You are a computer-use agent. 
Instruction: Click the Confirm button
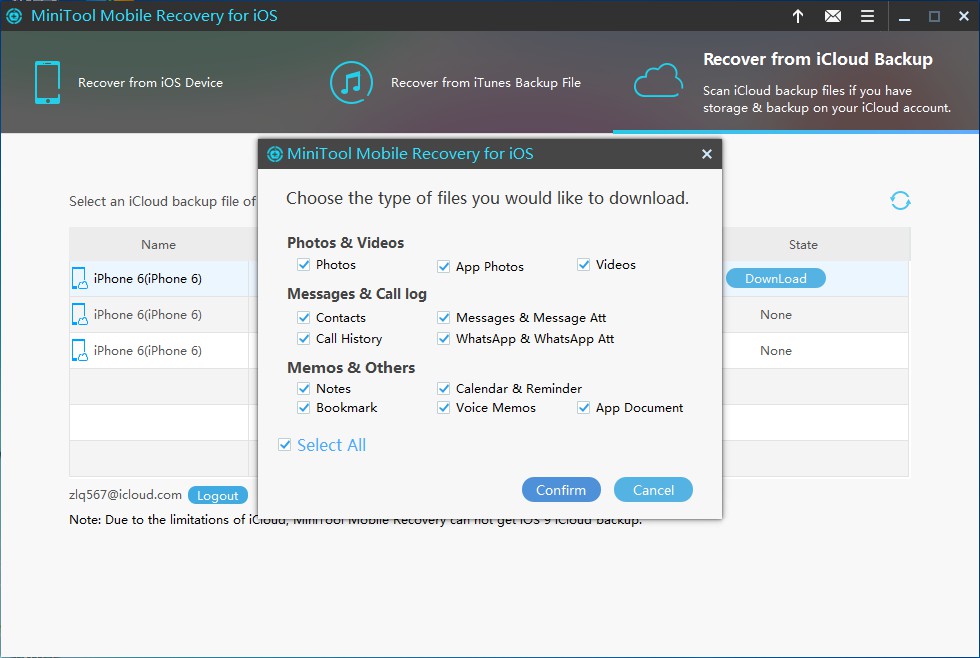pyautogui.click(x=561, y=490)
